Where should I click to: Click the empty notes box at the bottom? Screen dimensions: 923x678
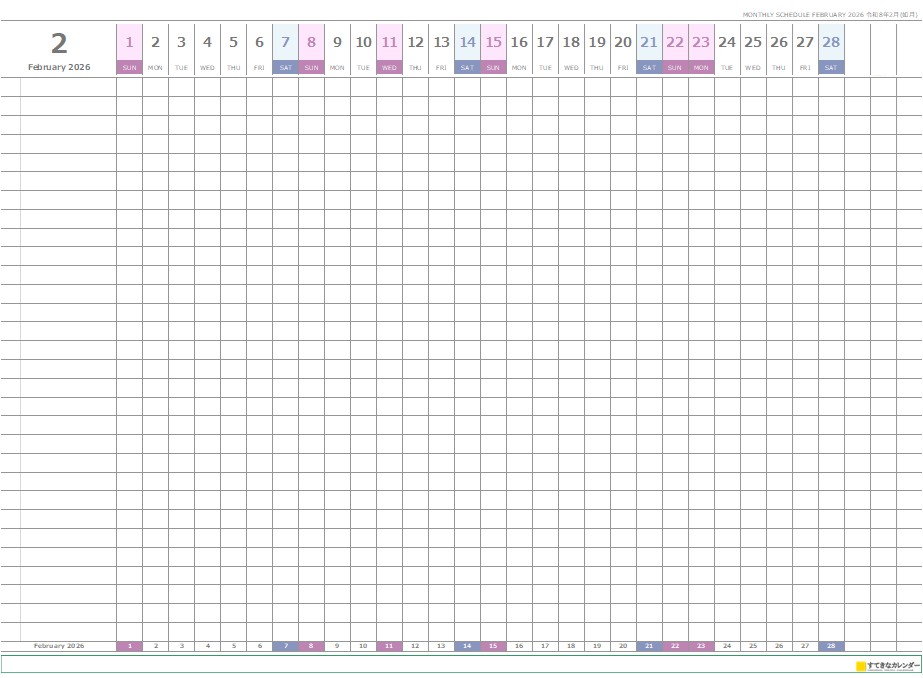pos(430,665)
